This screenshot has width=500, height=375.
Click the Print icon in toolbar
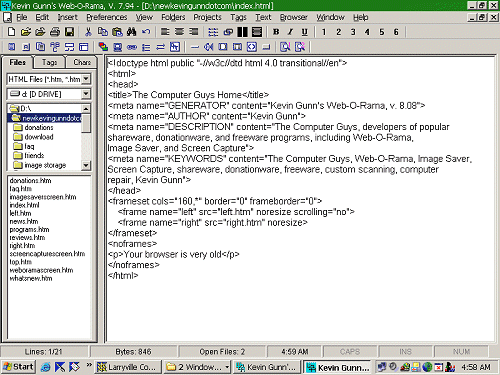55,32
